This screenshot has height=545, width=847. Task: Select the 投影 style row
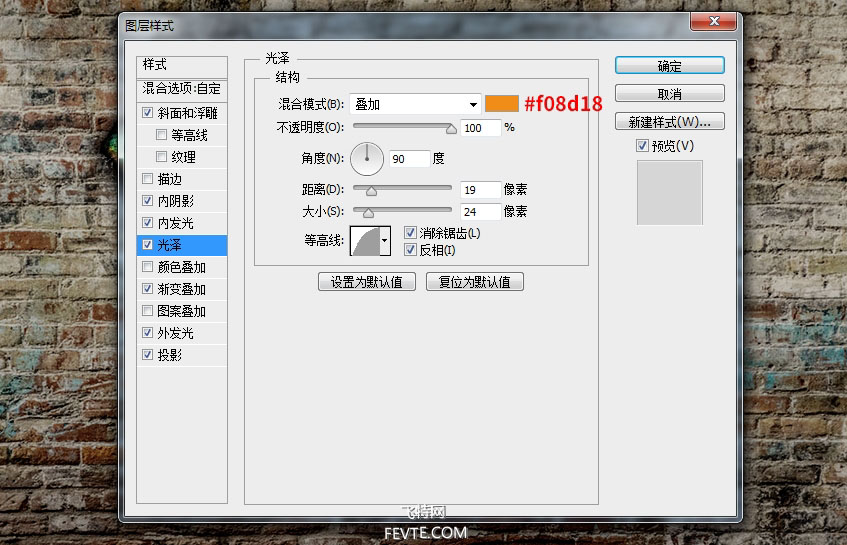(x=182, y=355)
